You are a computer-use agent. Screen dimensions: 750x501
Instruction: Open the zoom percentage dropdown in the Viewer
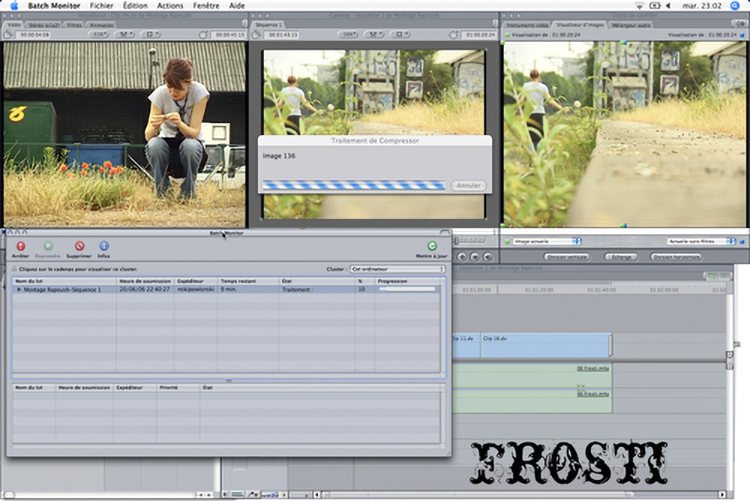click(x=99, y=35)
